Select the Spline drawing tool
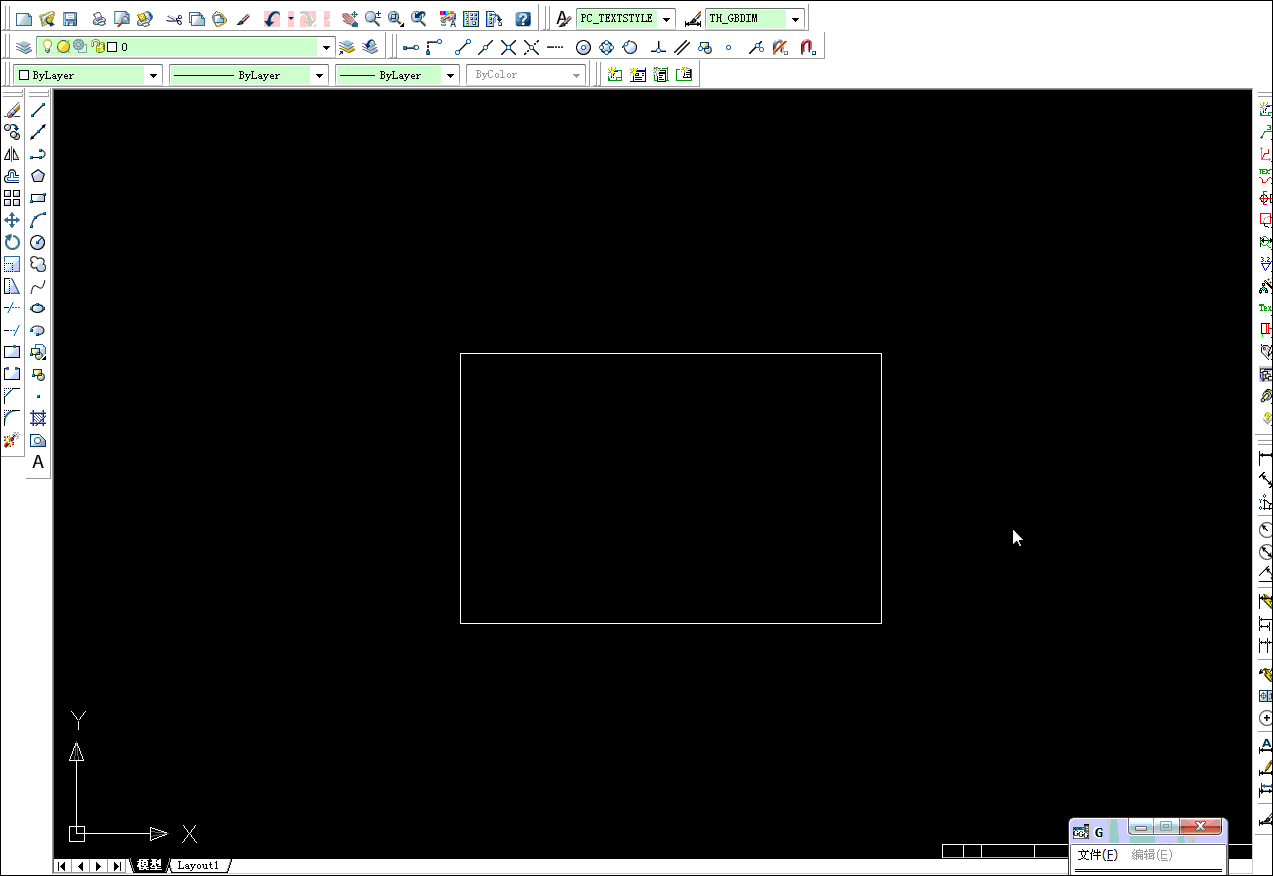Viewport: 1273px width, 876px height. [x=38, y=287]
